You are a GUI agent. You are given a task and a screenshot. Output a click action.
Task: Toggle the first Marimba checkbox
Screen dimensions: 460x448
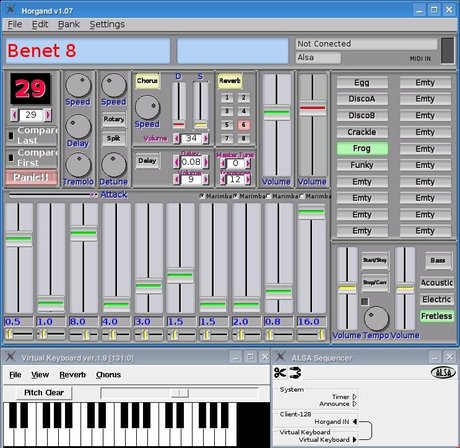[x=202, y=196]
